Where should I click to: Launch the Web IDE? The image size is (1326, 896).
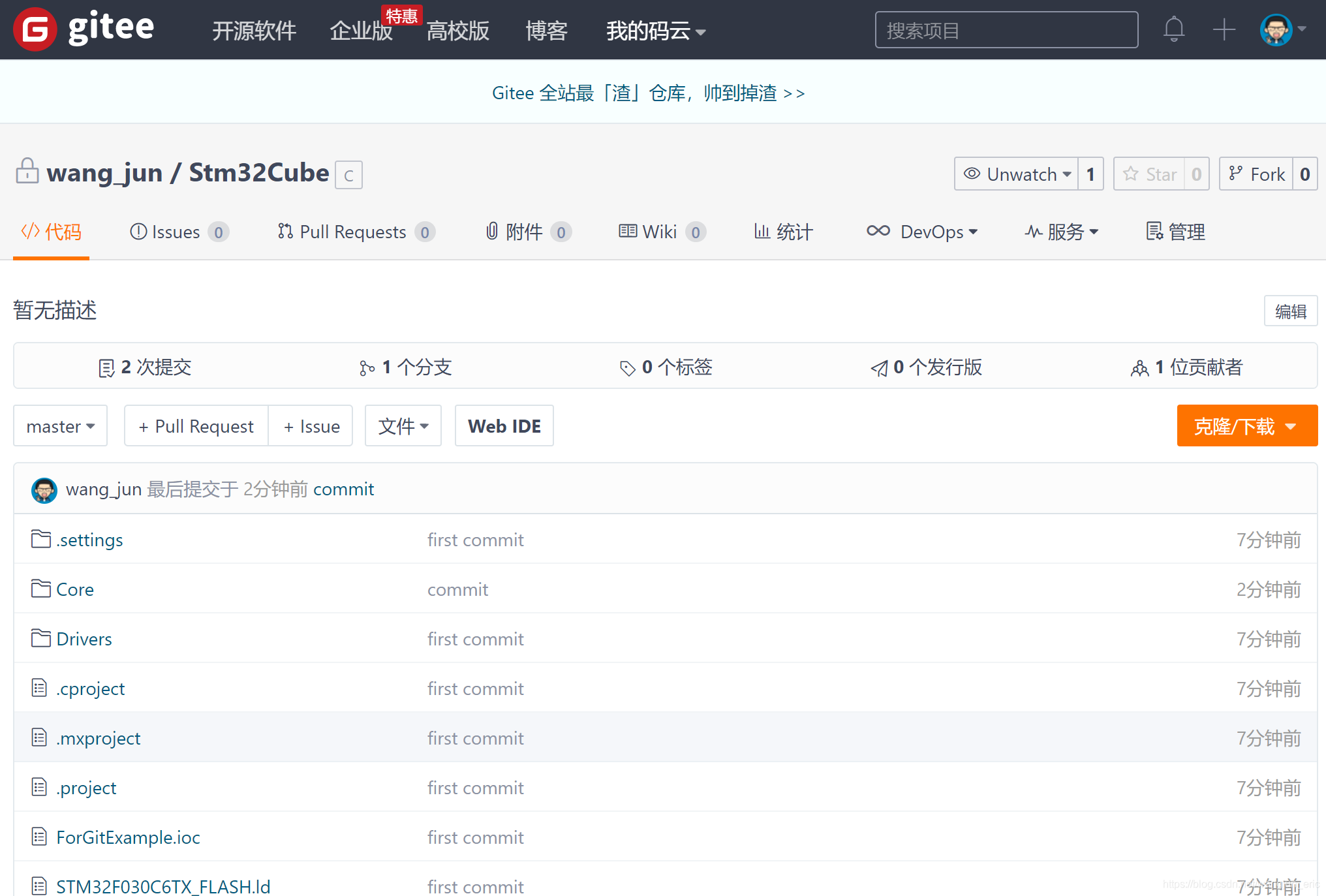pos(504,426)
